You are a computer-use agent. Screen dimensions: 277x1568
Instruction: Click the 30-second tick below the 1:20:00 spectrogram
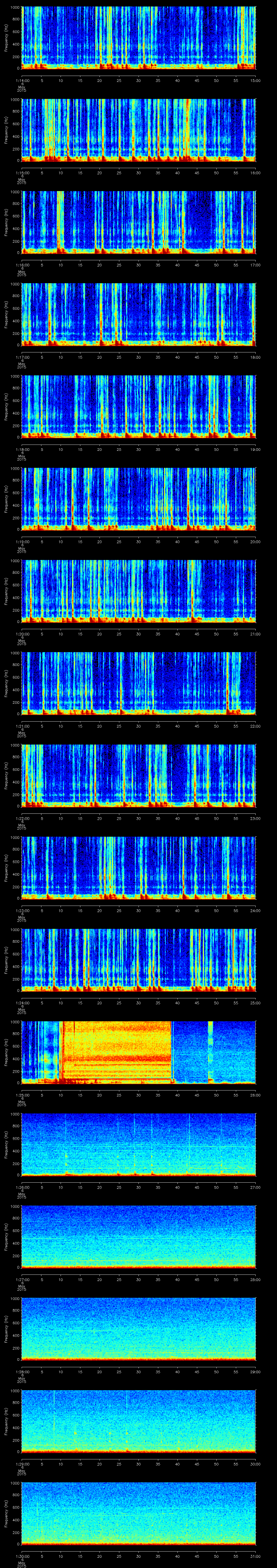pyautogui.click(x=138, y=634)
